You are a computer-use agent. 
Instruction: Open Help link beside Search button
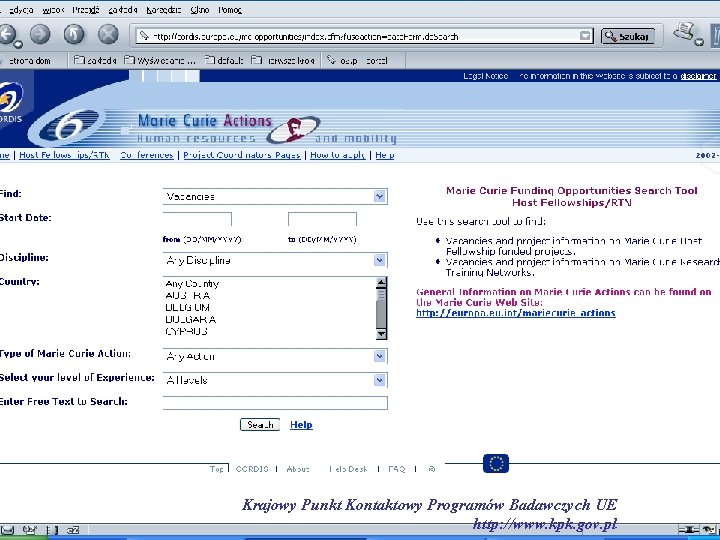[301, 425]
